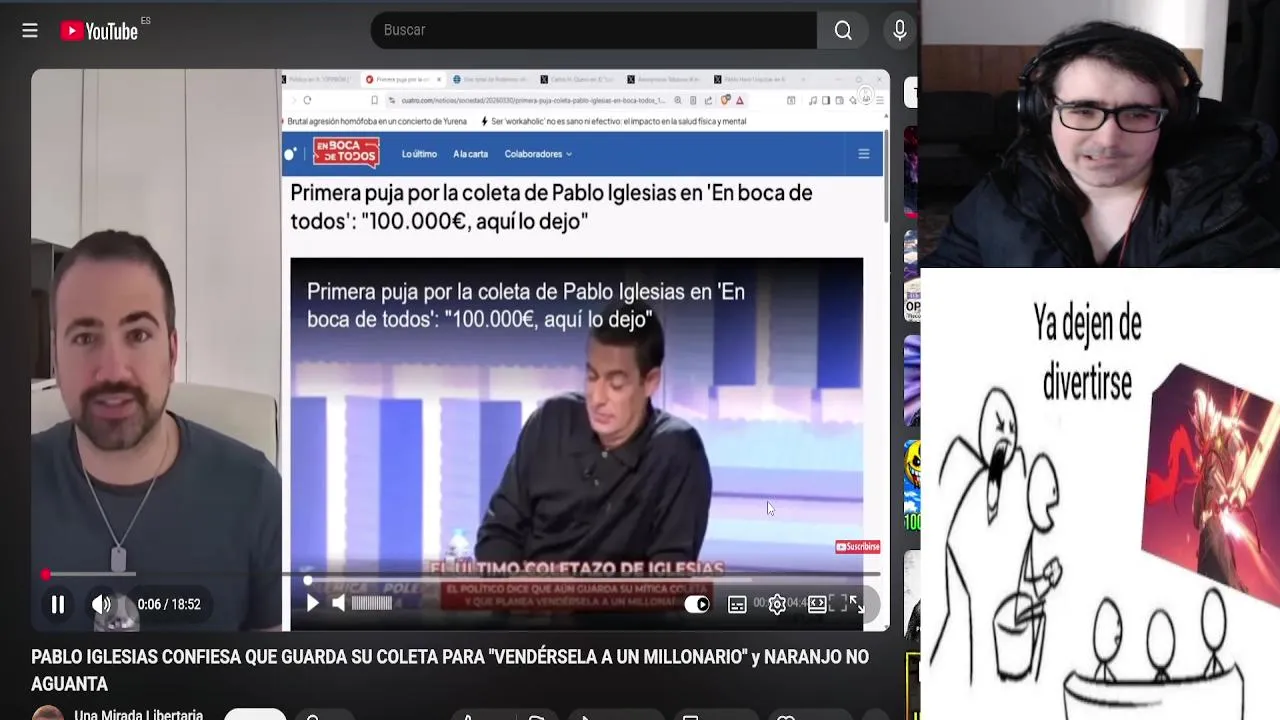Click the dashed-frame fullscreen icon in player
This screenshot has height=720, width=1280.
coord(838,602)
